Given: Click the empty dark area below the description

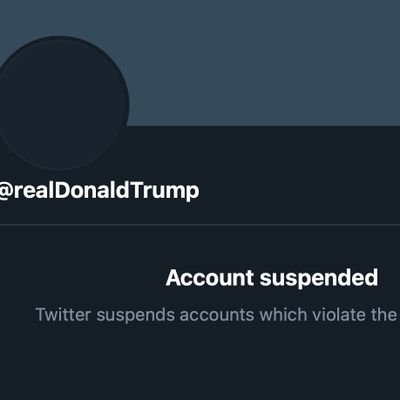Looking at the screenshot, I should click(x=200, y=363).
